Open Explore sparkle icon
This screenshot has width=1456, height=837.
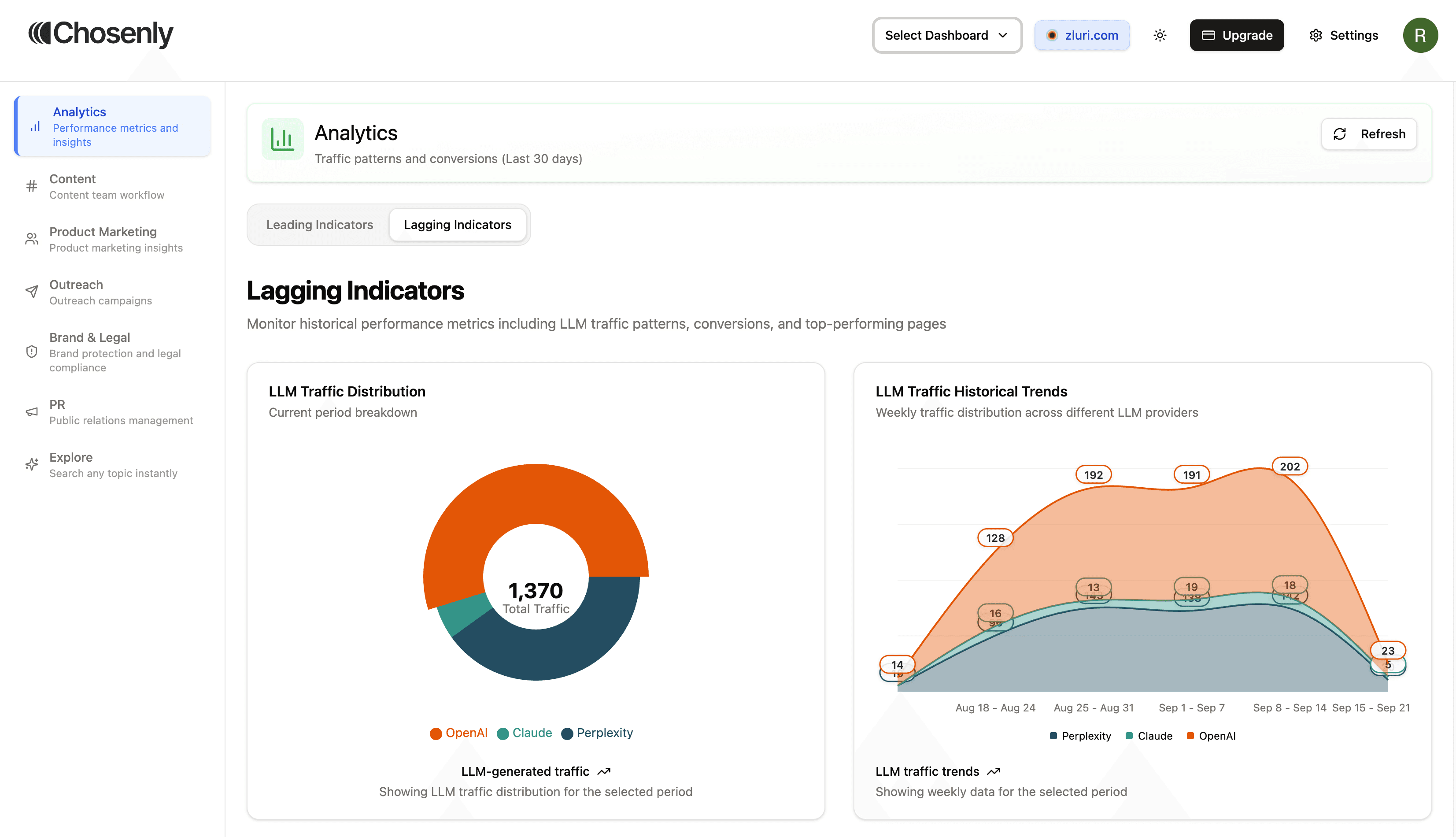(x=32, y=464)
